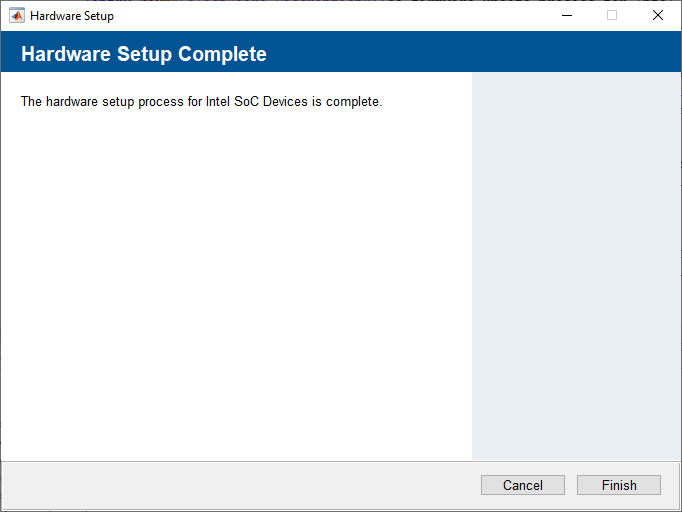Click the blank white content area
682x512 pixels.
(x=235, y=290)
